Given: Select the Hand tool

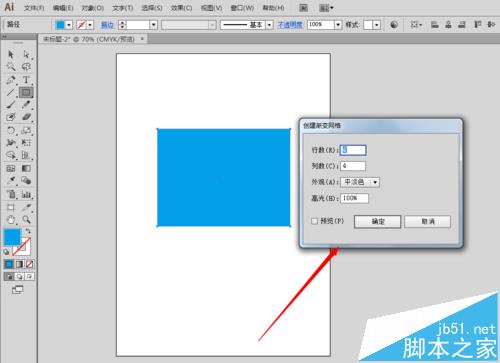Looking at the screenshot, I should pos(11,220).
